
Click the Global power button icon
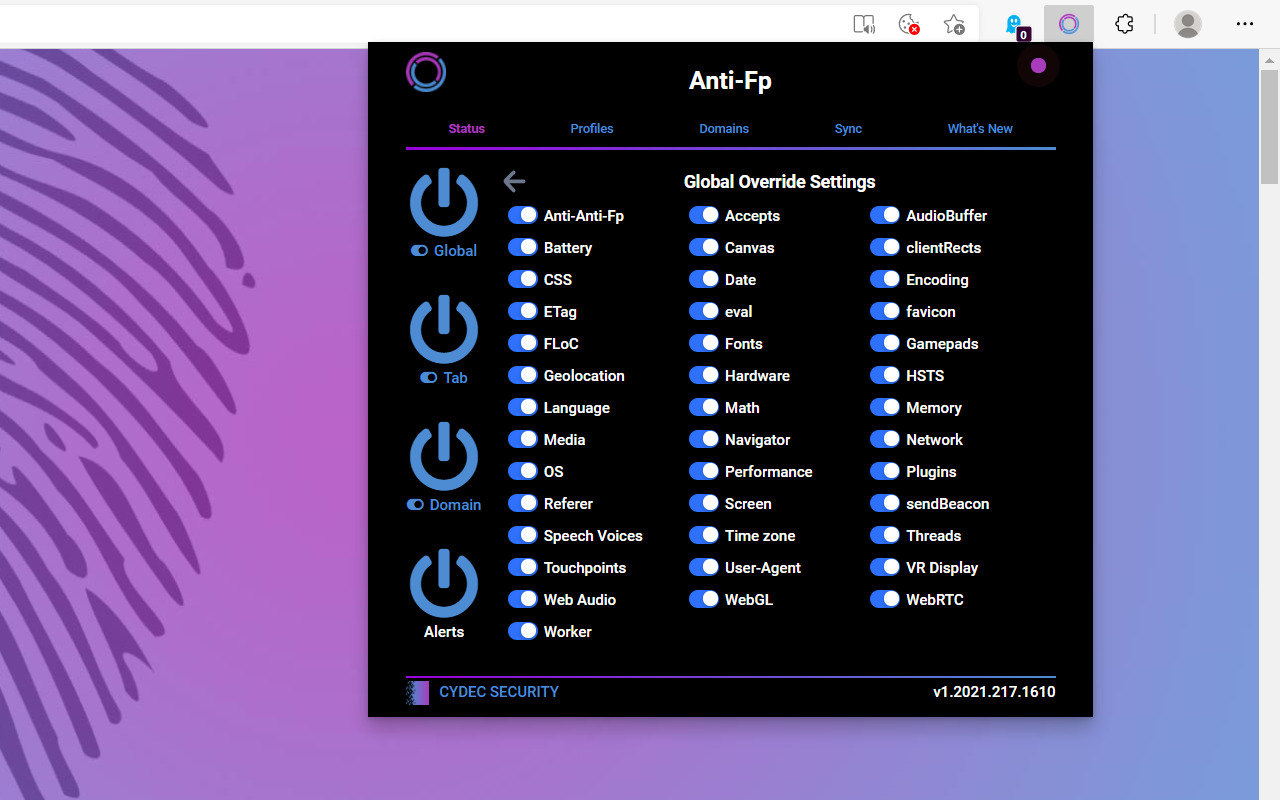click(444, 203)
